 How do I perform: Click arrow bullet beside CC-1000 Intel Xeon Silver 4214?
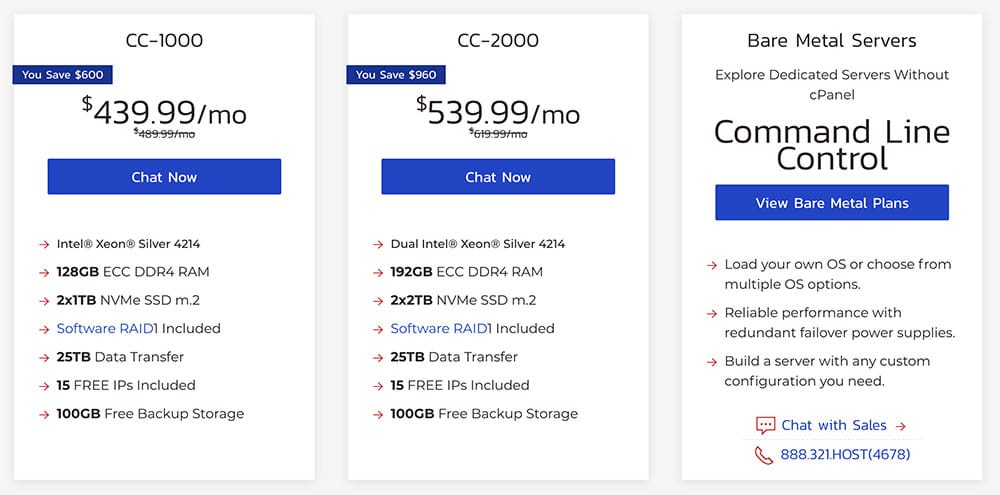pos(44,244)
